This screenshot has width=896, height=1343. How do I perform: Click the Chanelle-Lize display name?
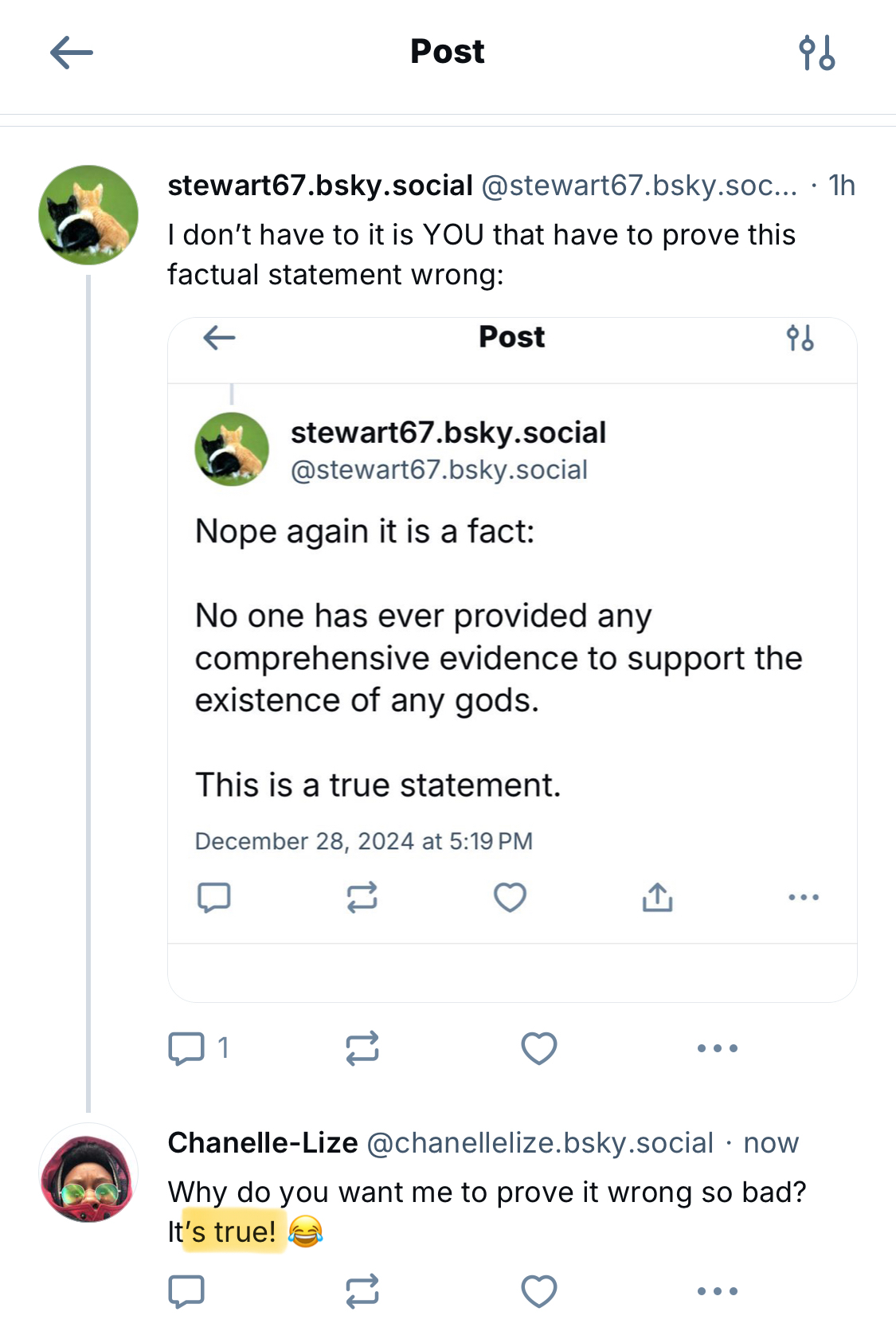point(263,1143)
